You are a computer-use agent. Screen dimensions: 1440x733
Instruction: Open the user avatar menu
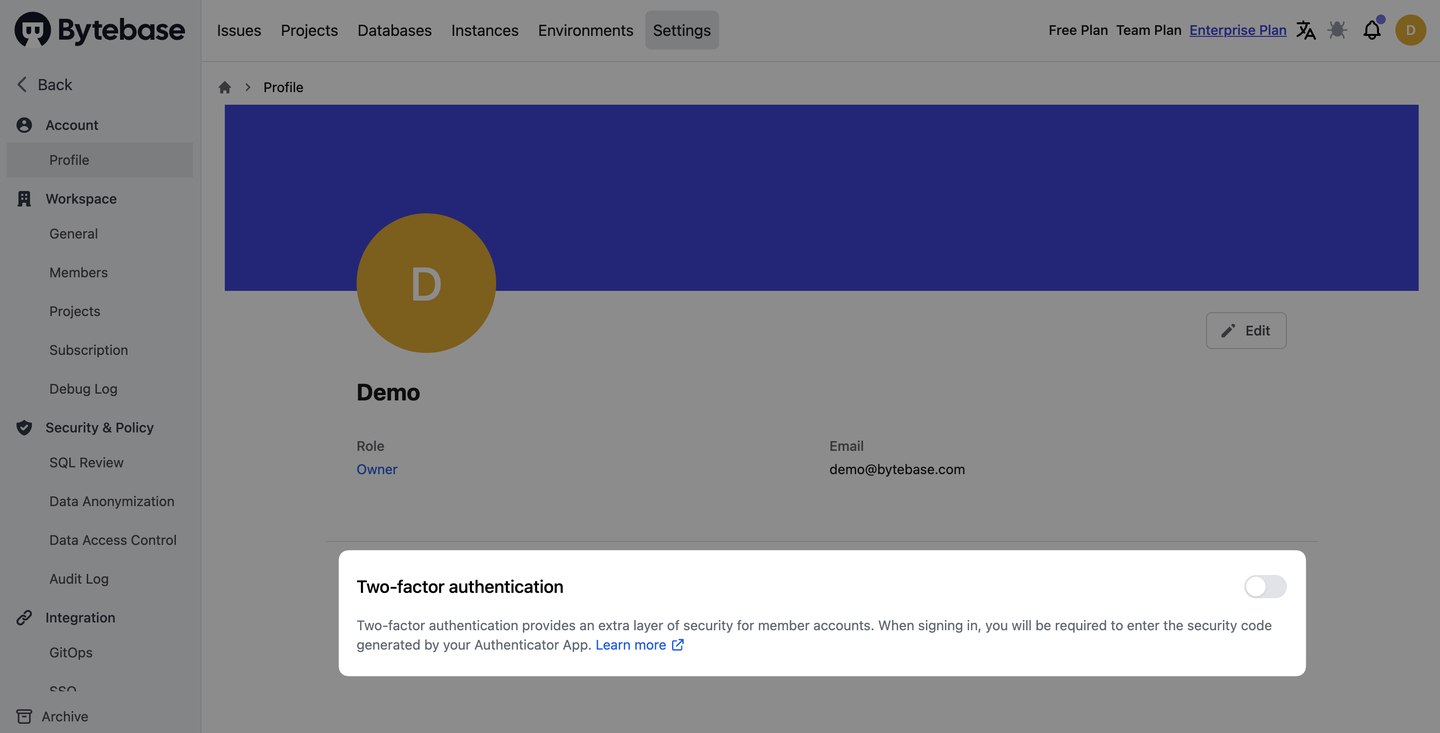click(1411, 30)
